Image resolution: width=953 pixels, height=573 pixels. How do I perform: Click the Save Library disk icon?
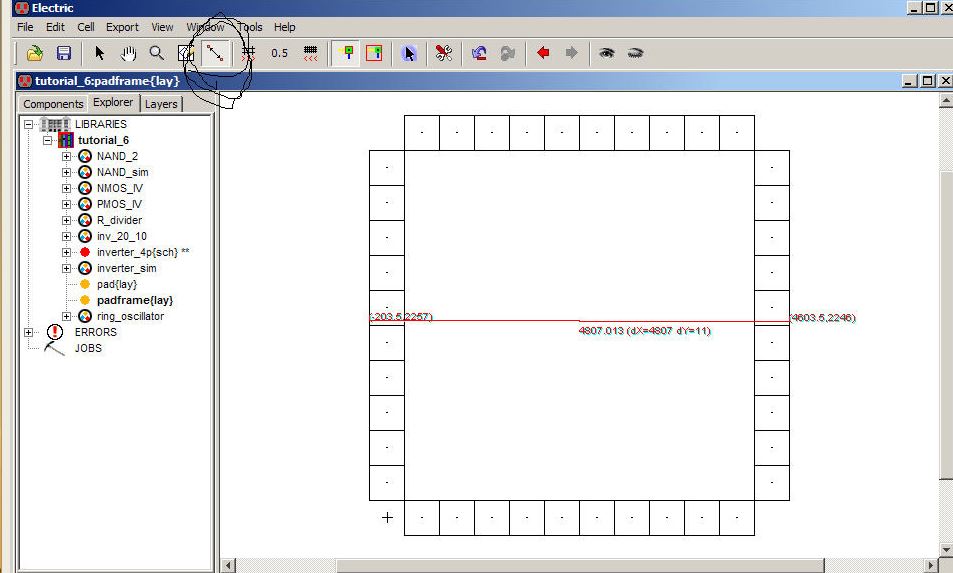tap(63, 53)
